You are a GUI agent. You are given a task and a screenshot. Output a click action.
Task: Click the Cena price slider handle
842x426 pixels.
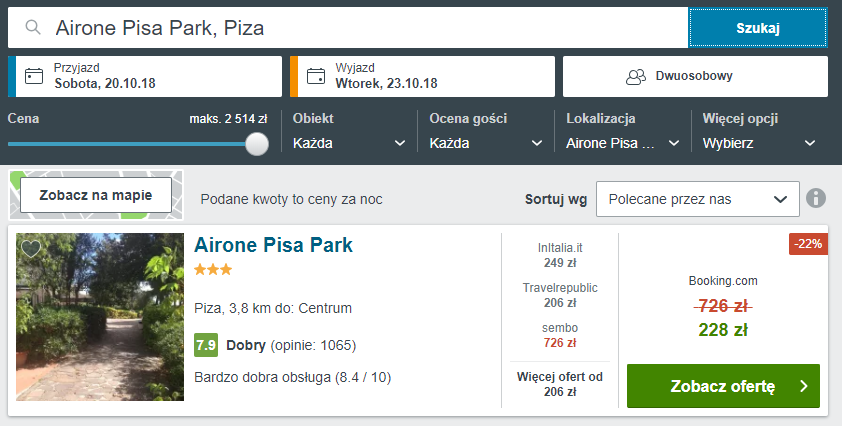[257, 144]
